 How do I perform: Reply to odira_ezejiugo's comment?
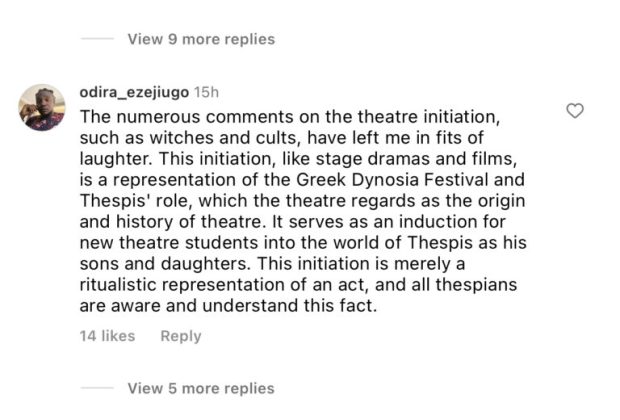(x=181, y=336)
